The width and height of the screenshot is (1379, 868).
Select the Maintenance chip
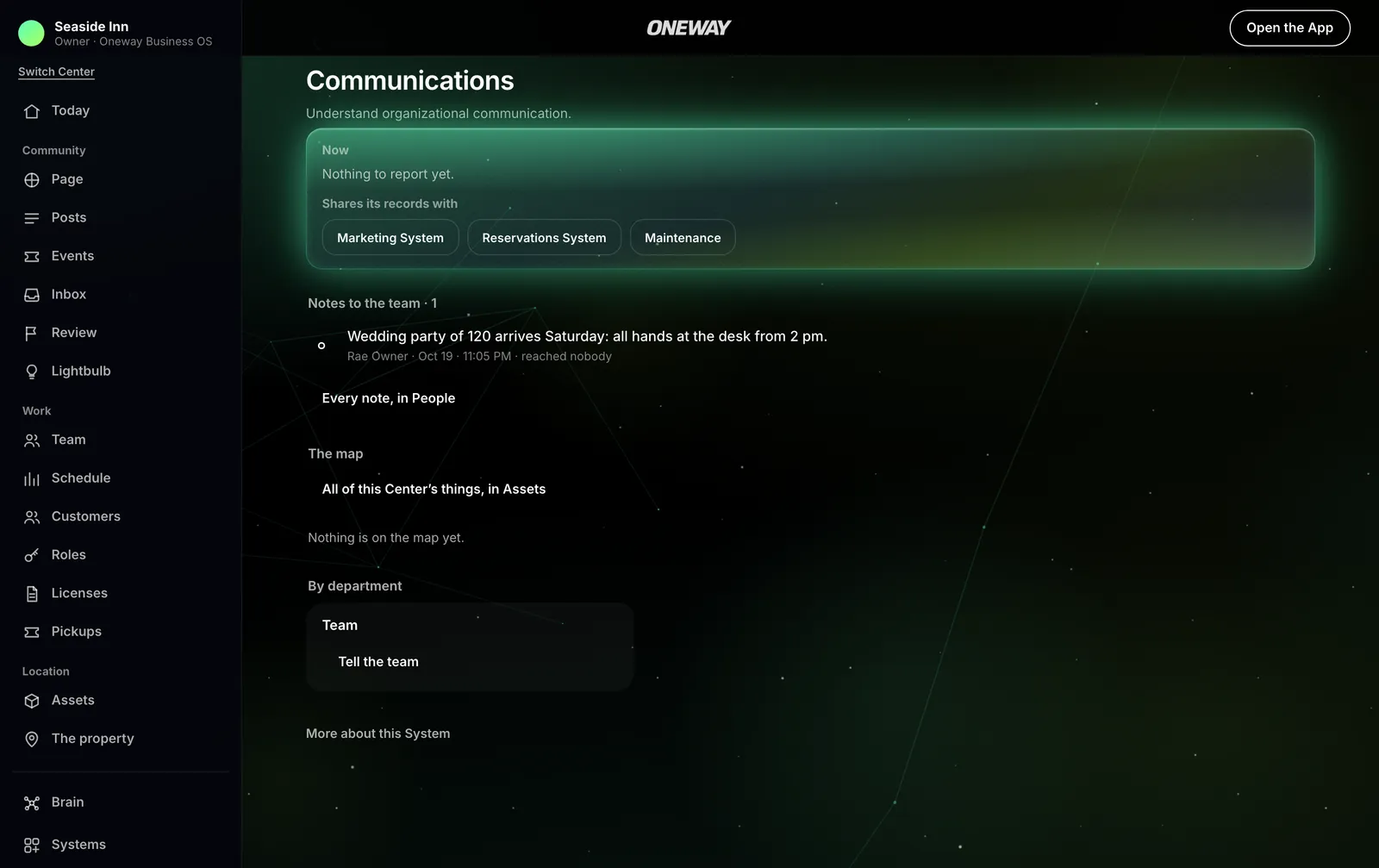click(683, 238)
